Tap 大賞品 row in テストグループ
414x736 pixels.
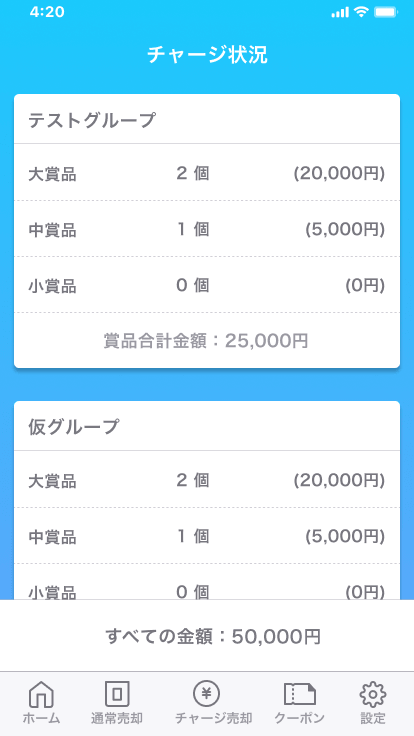click(x=207, y=172)
